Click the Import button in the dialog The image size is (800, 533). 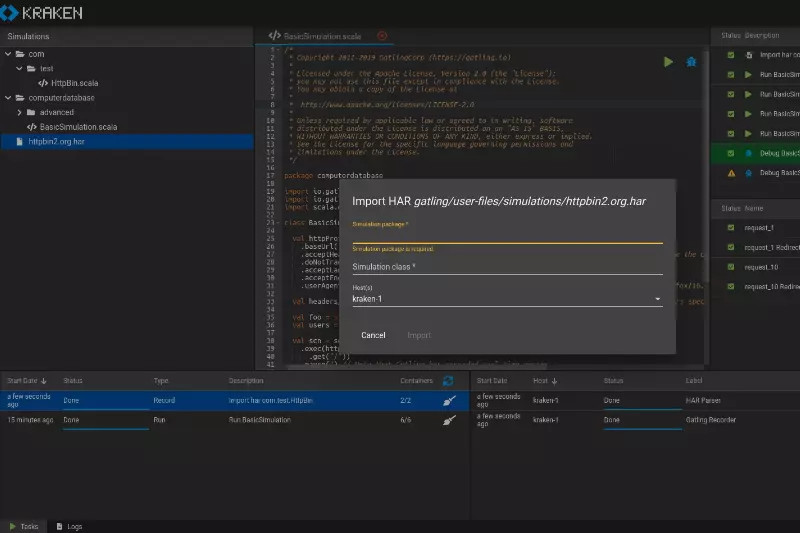(x=419, y=335)
